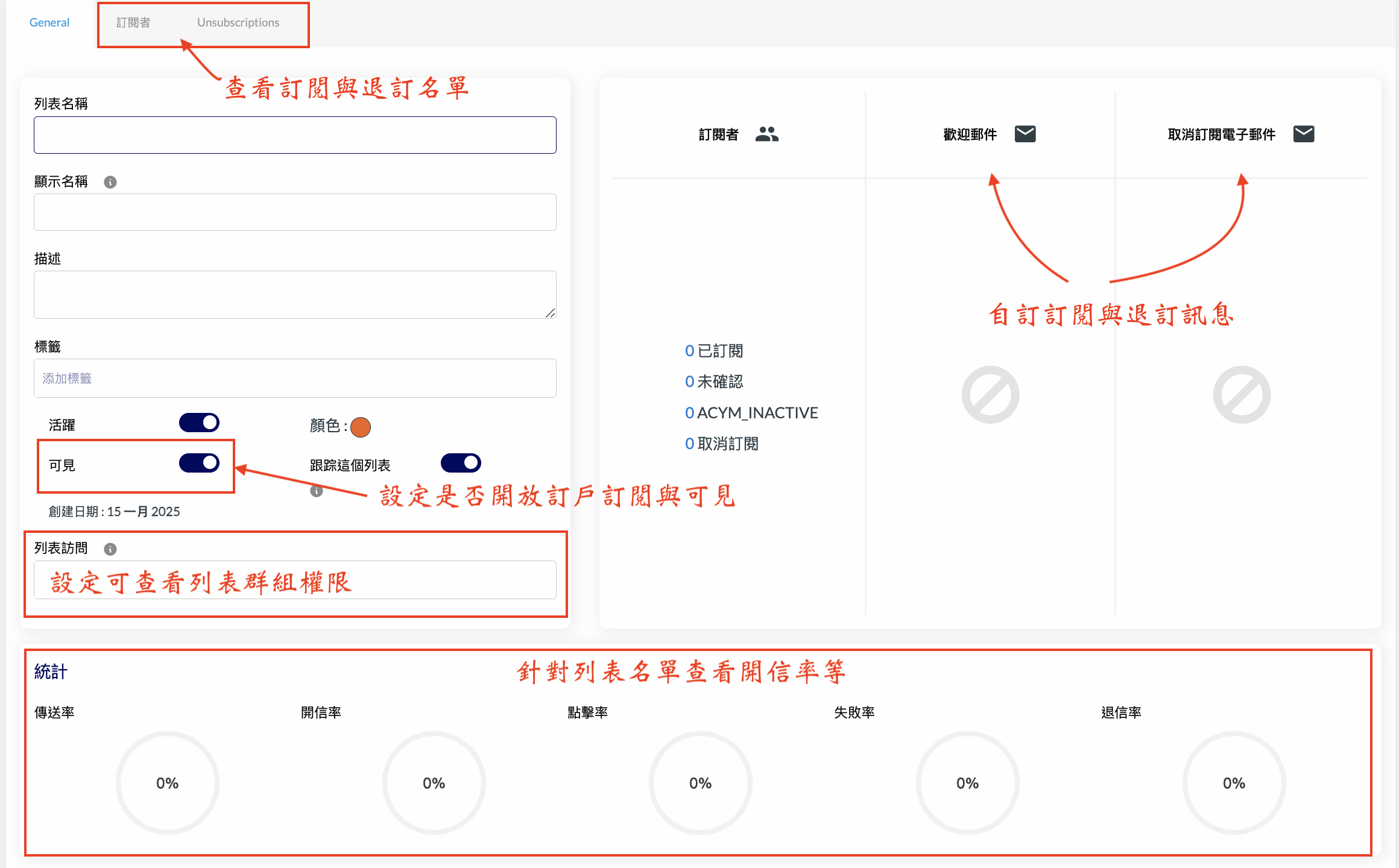This screenshot has height=868, width=1399.
Task: Click the 點擊率 0% circle
Action: click(701, 783)
